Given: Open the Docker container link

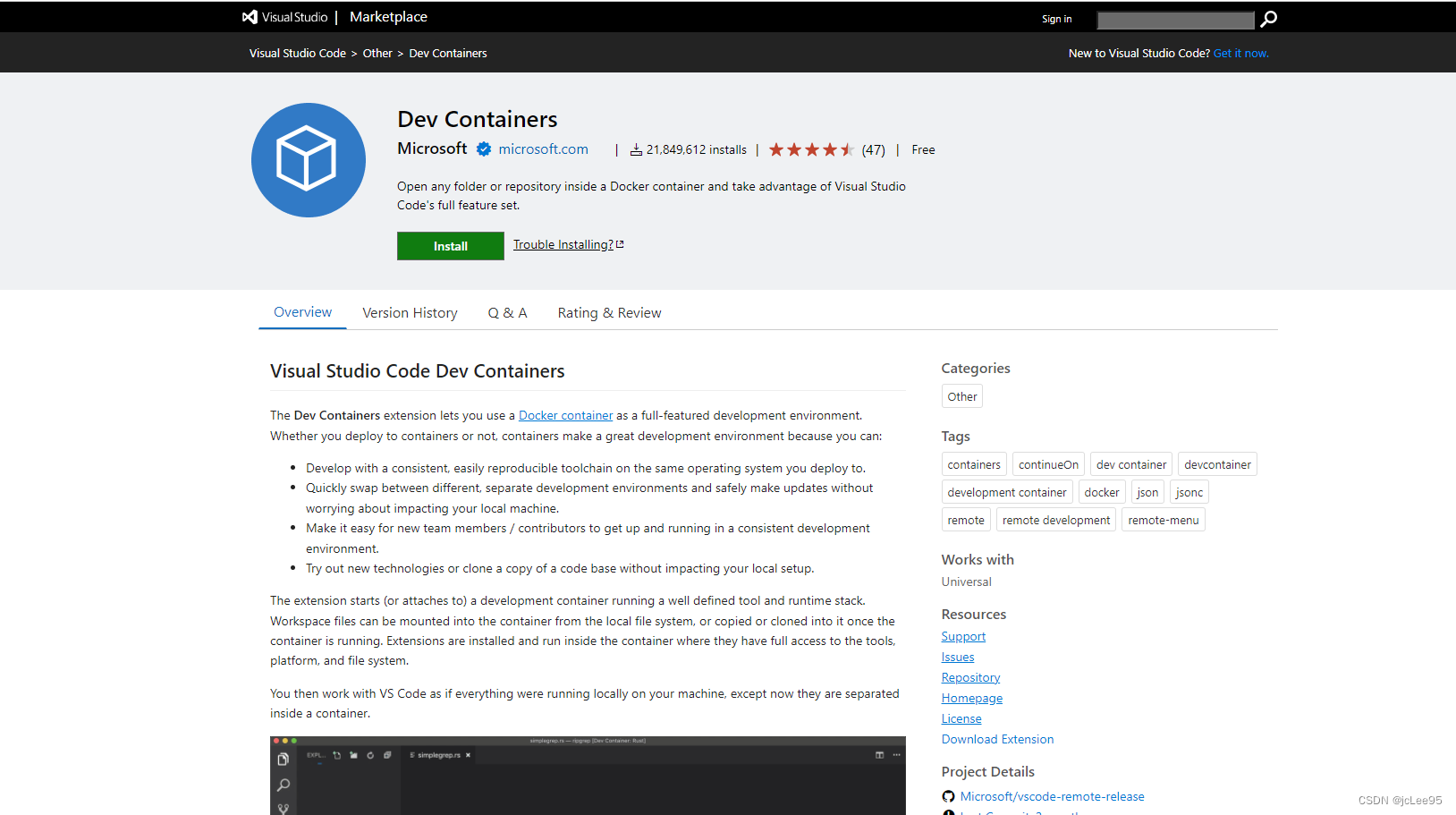Looking at the screenshot, I should click(x=566, y=415).
